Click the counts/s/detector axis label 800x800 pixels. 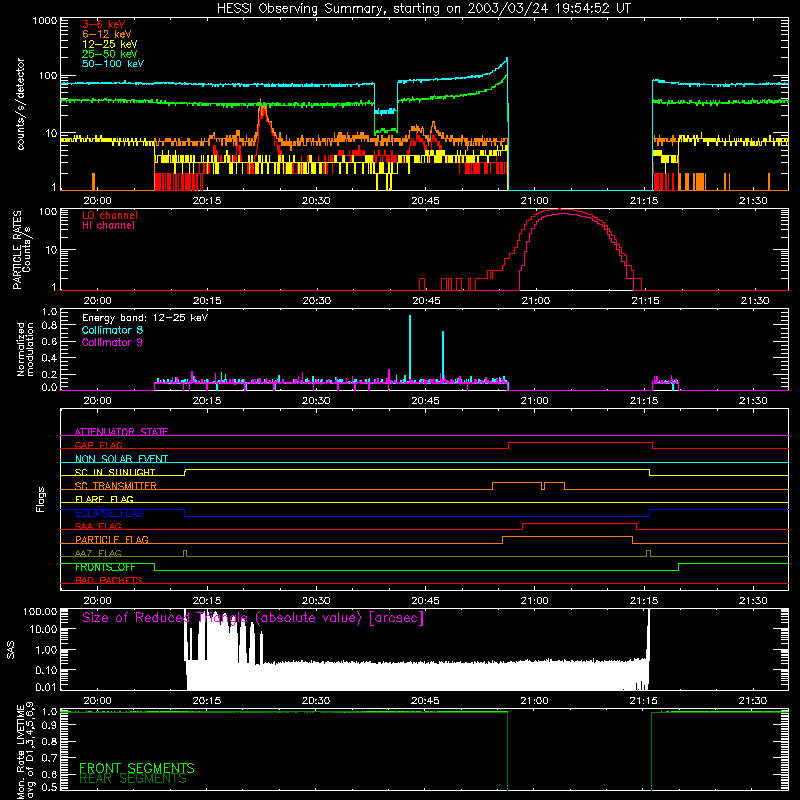tap(20, 104)
